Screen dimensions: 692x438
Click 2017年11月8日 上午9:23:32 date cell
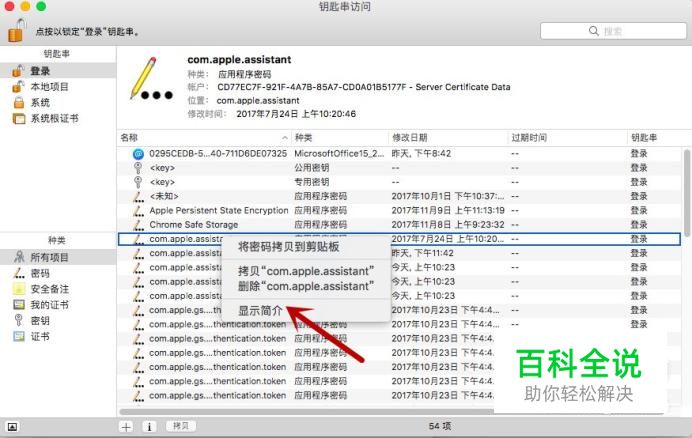tap(448, 225)
